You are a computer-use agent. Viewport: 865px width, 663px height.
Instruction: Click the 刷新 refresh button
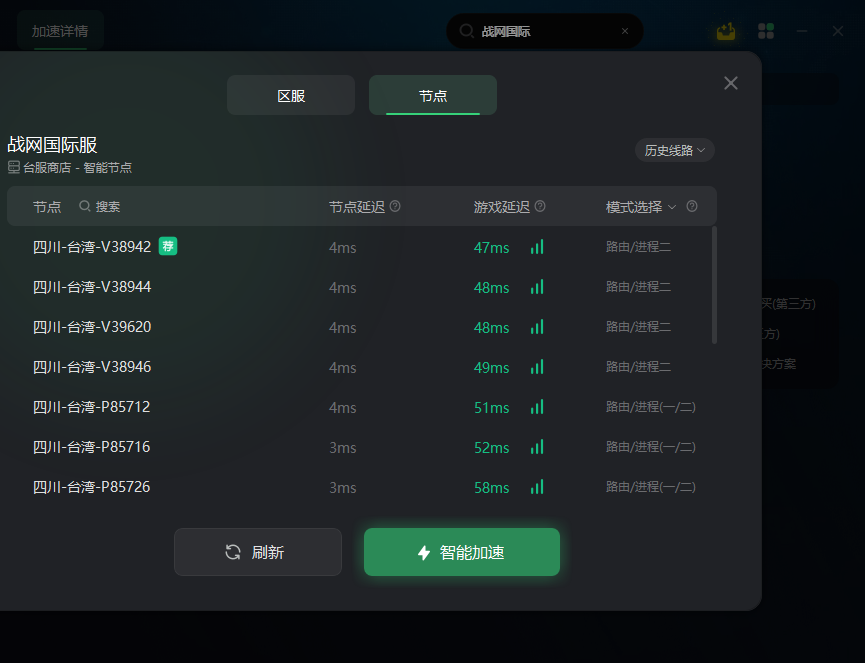click(258, 552)
